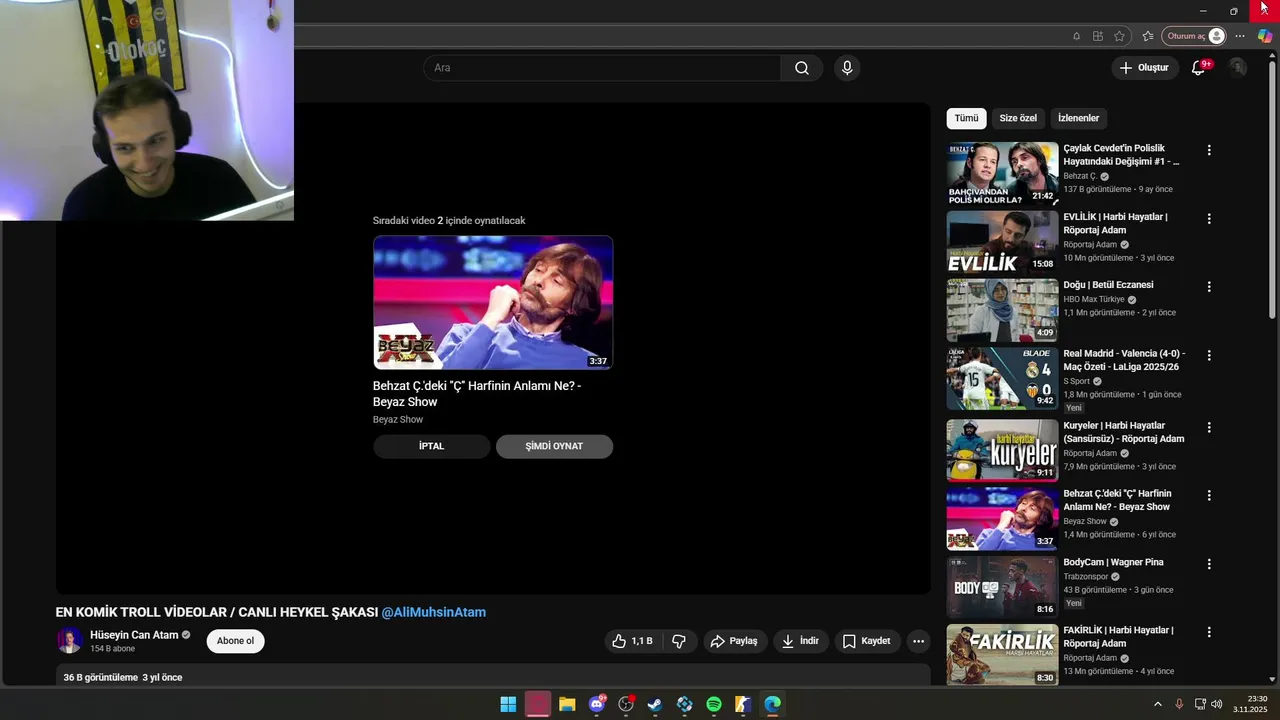Open Spotify from taskbar
Screen dimensions: 1280x720
pyautogui.click(x=714, y=704)
